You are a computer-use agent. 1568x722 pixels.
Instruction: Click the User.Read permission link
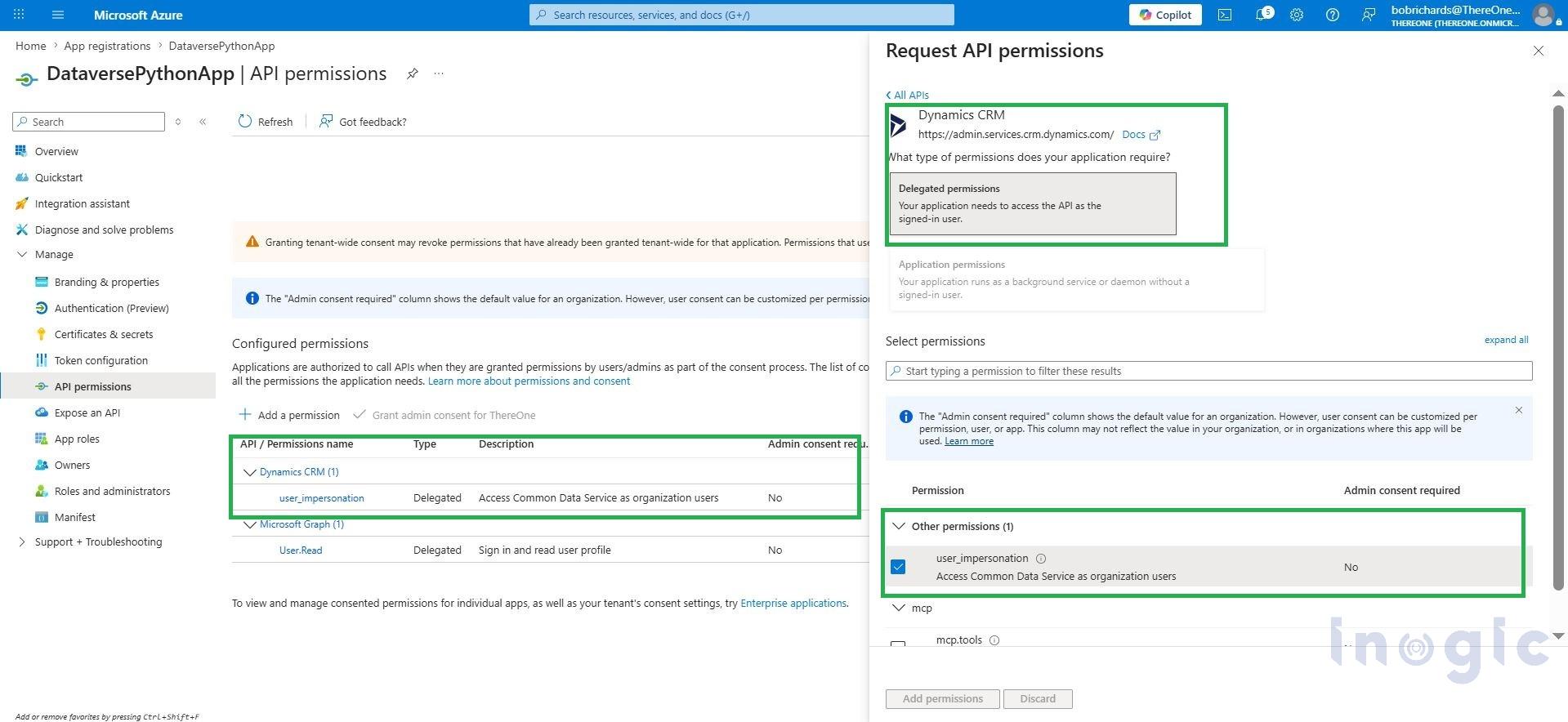point(301,550)
